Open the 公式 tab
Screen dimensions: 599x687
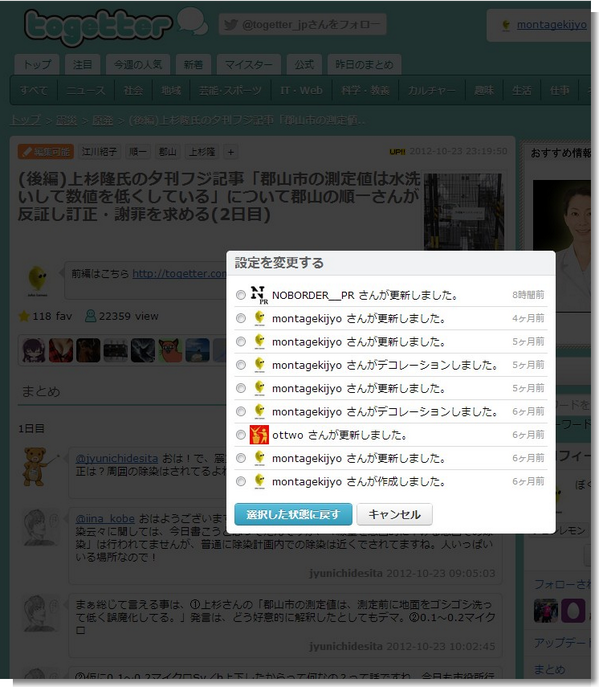point(304,64)
